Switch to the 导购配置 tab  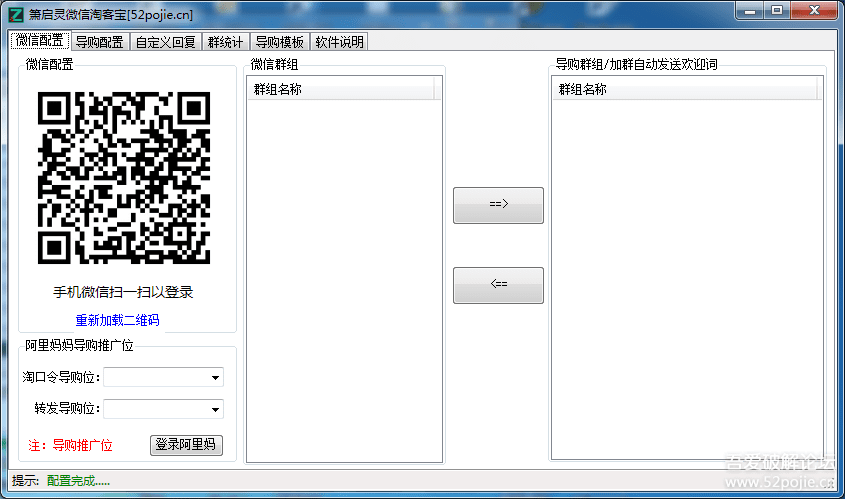100,41
